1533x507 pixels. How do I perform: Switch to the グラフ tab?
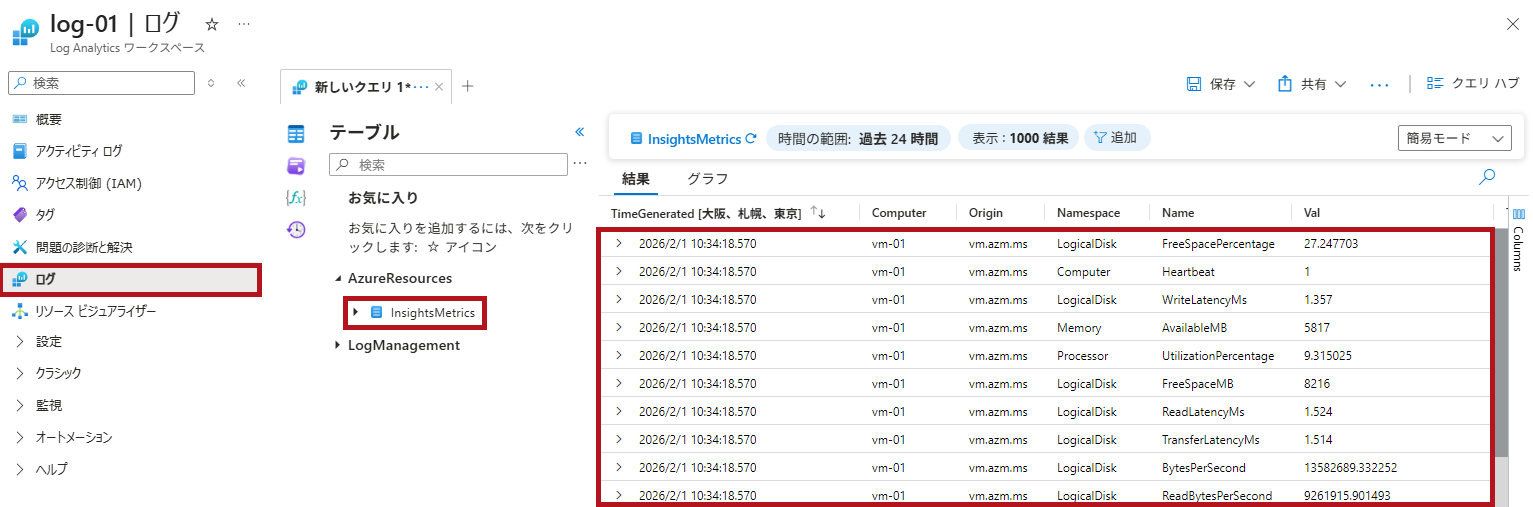coord(707,179)
